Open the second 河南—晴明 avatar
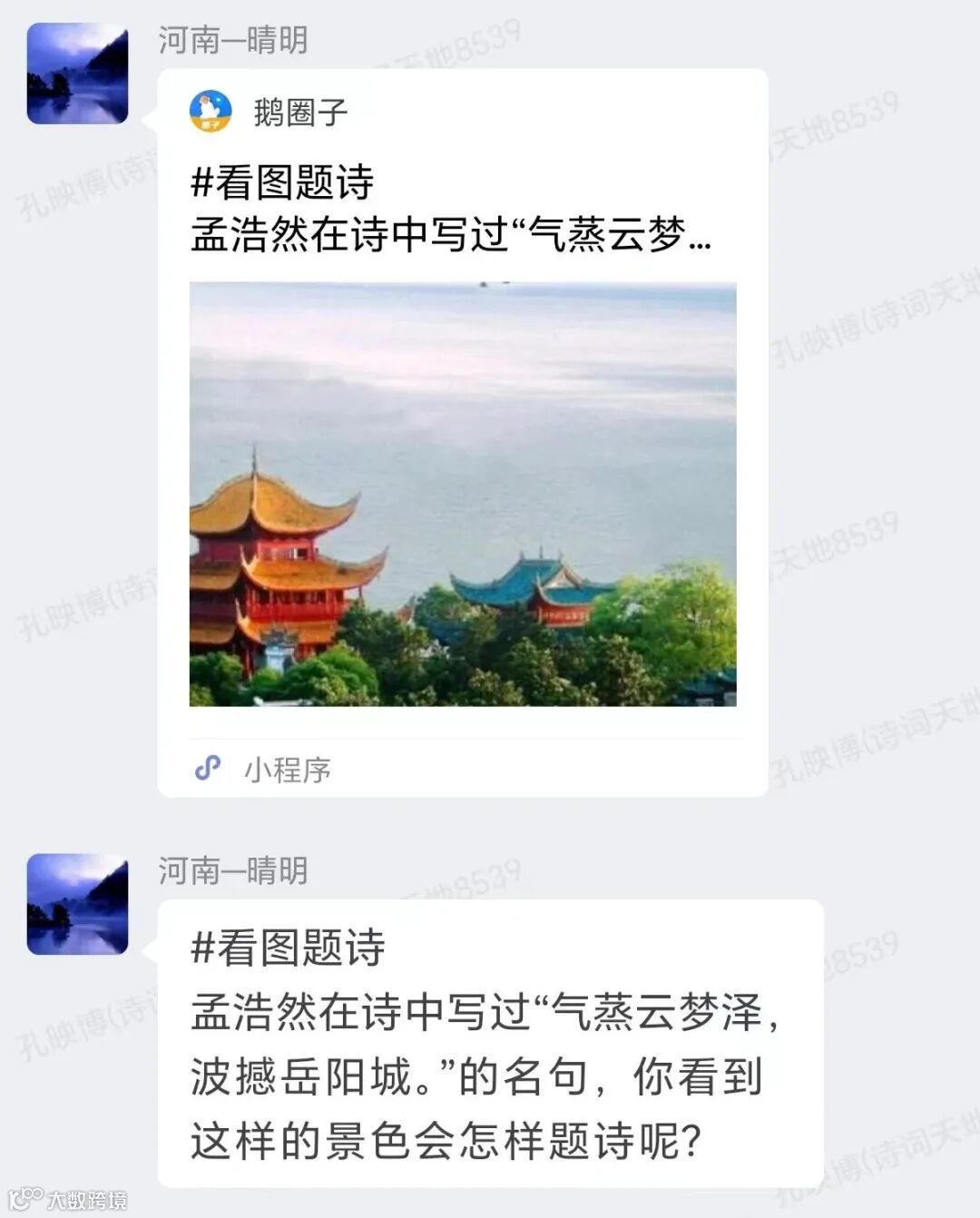Viewport: 980px width, 1218px height. pos(77,904)
